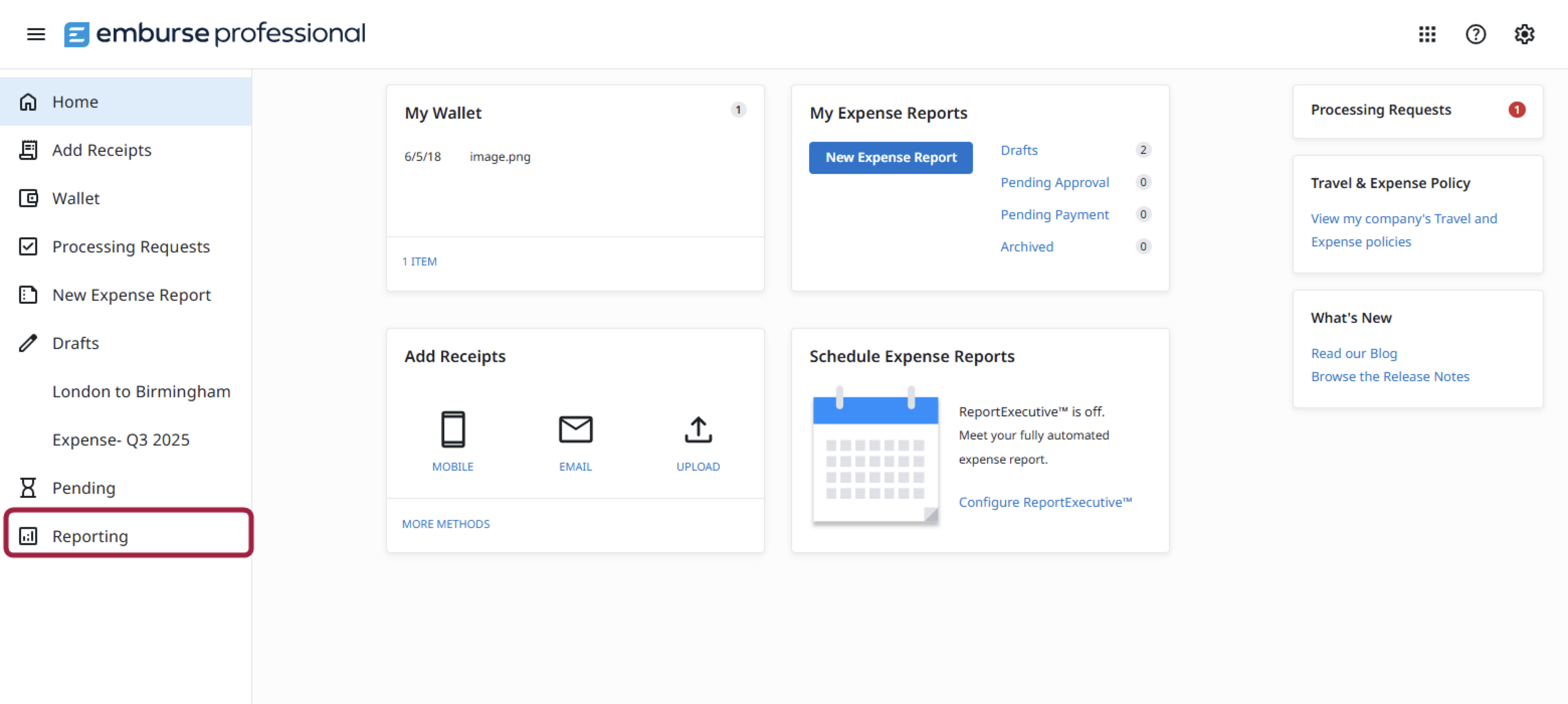Click the blue New Expense Report button
Screen dimensions: 1568x704
(x=891, y=158)
